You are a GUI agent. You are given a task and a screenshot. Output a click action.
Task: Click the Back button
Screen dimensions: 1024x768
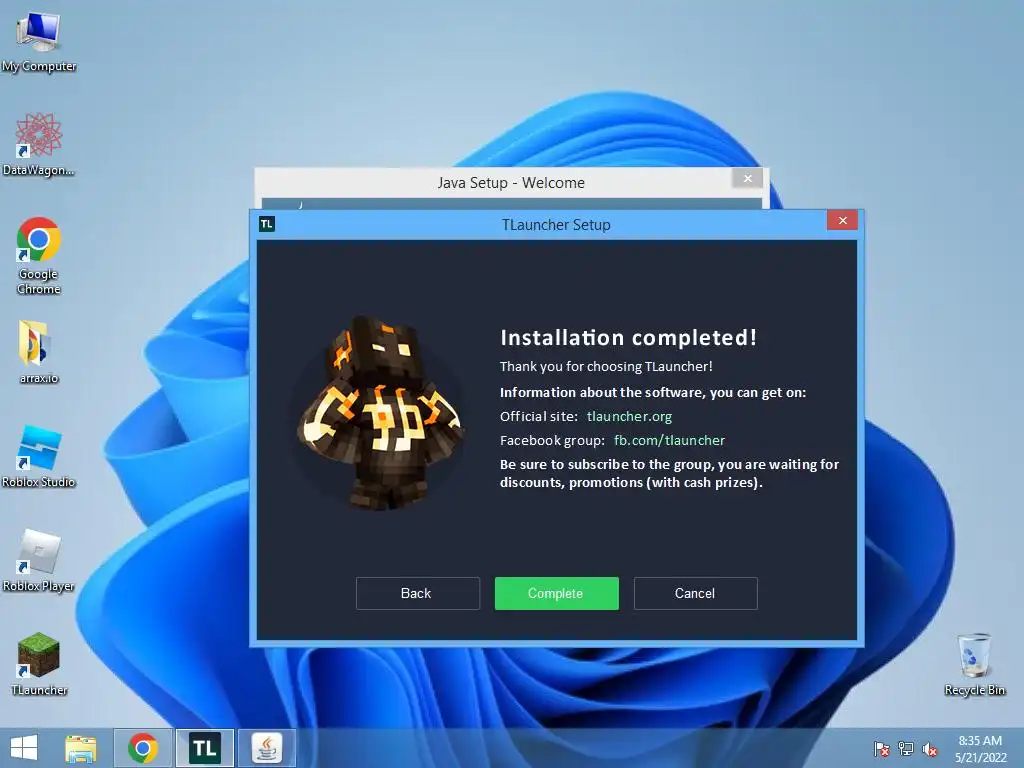coord(418,593)
